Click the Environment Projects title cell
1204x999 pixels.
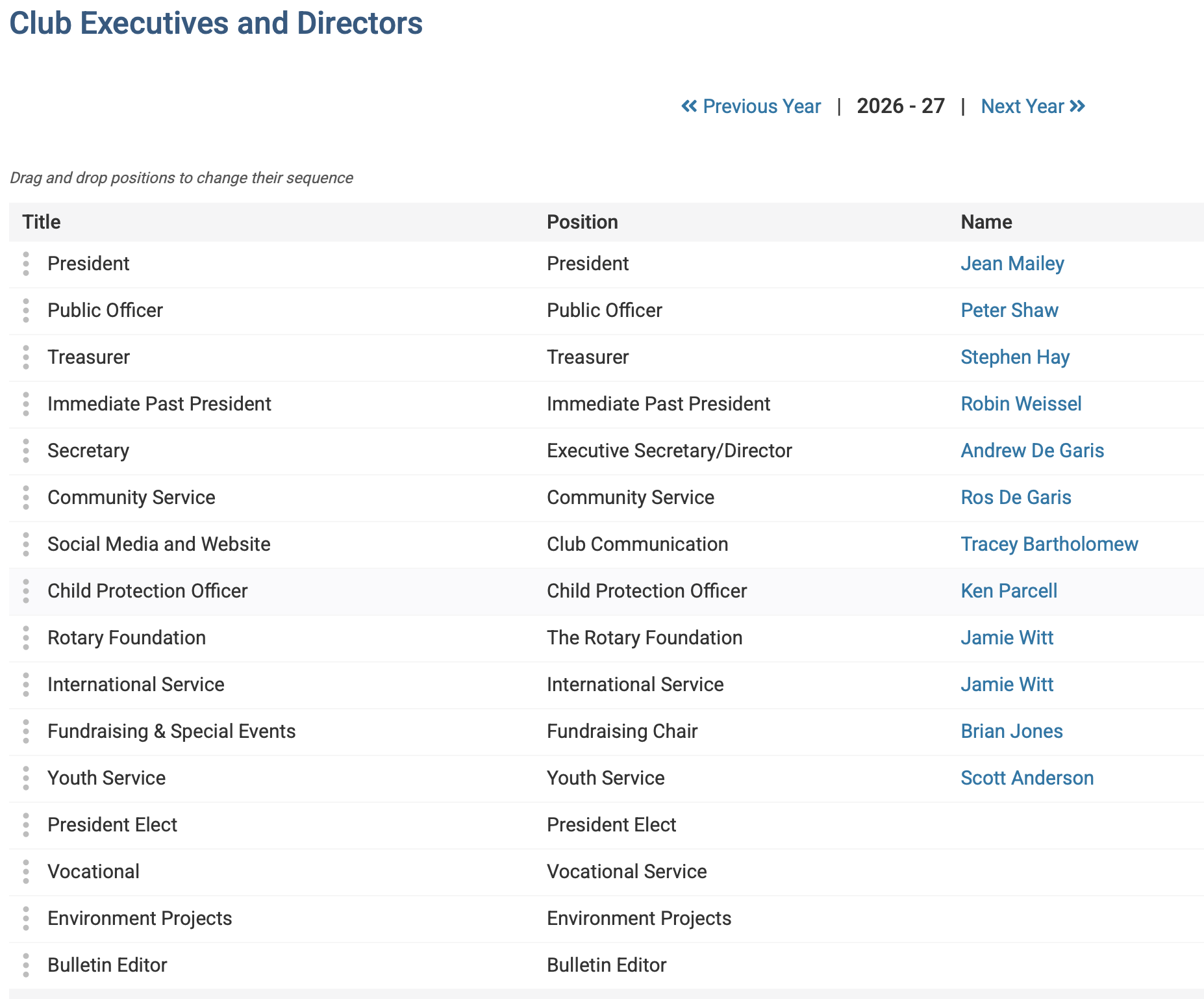click(140, 918)
